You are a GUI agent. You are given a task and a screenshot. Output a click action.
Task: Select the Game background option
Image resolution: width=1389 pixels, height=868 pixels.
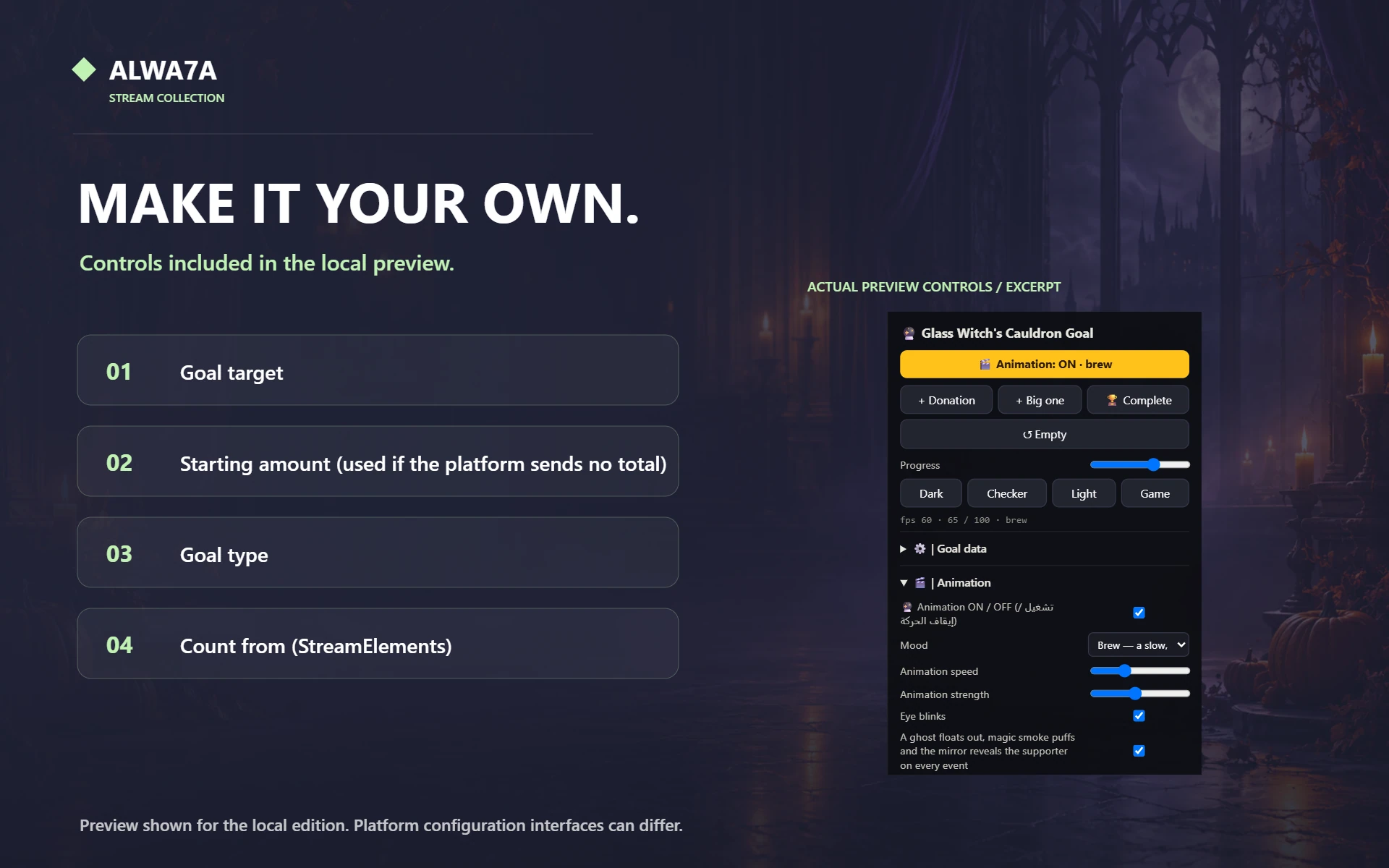click(x=1155, y=493)
